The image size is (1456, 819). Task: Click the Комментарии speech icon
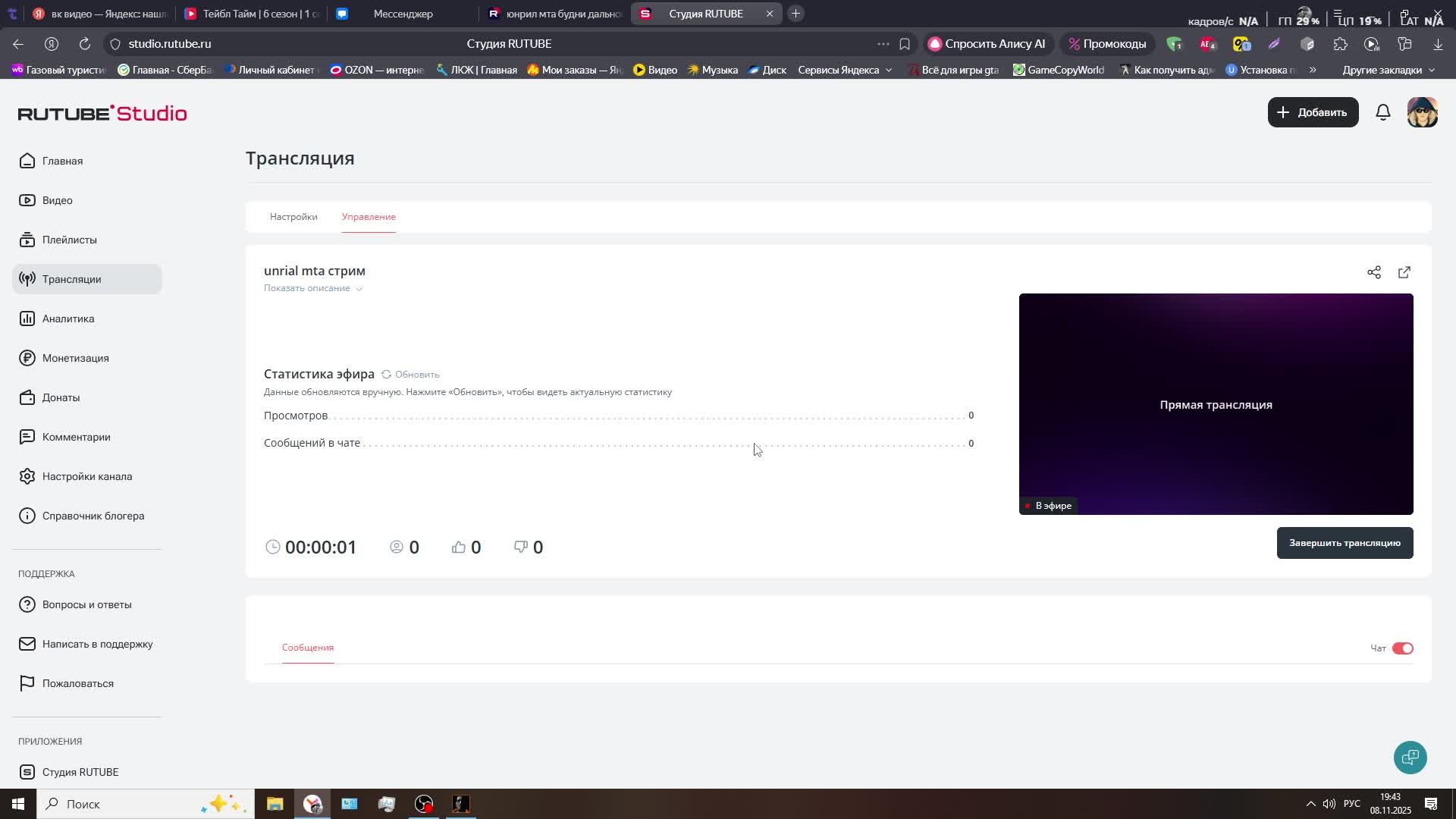point(27,437)
